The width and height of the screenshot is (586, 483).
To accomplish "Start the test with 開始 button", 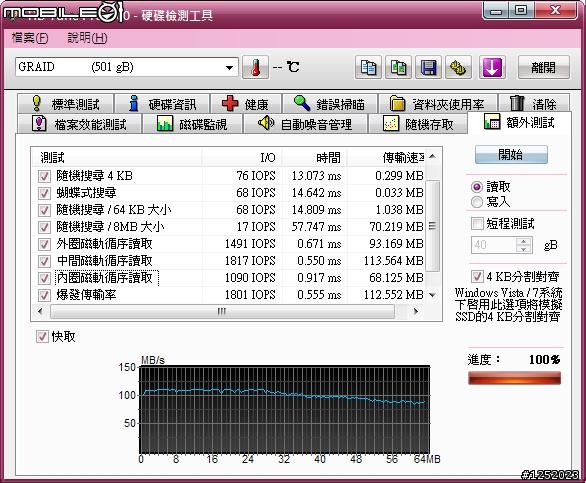I will click(511, 154).
